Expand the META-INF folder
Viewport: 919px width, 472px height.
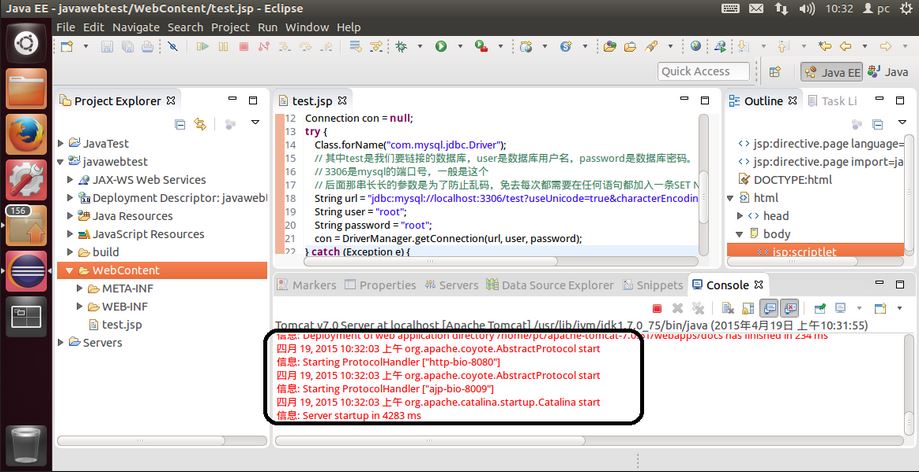pyautogui.click(x=80, y=288)
